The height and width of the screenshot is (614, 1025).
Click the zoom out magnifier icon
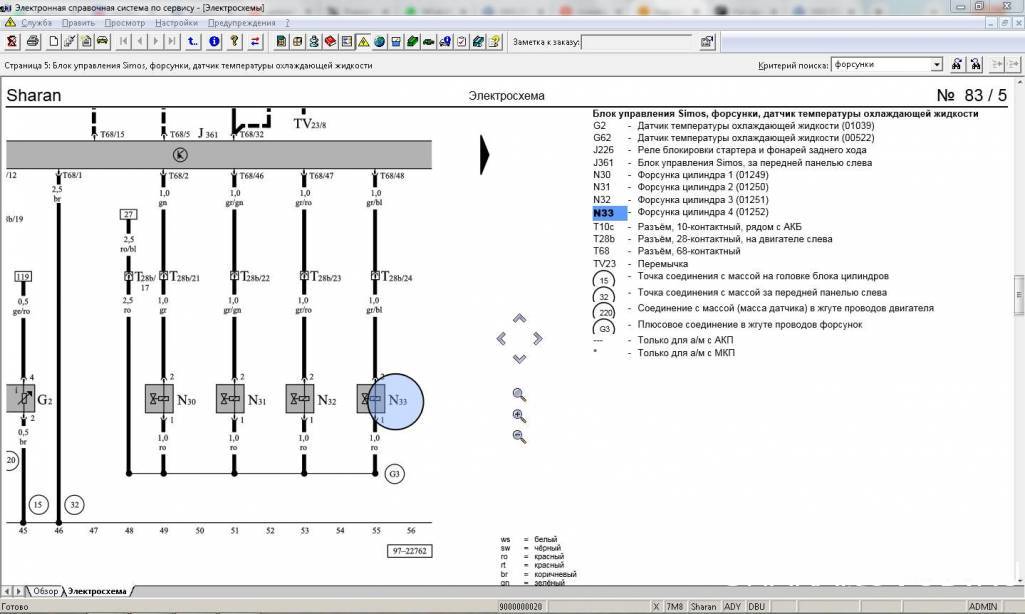[519, 437]
